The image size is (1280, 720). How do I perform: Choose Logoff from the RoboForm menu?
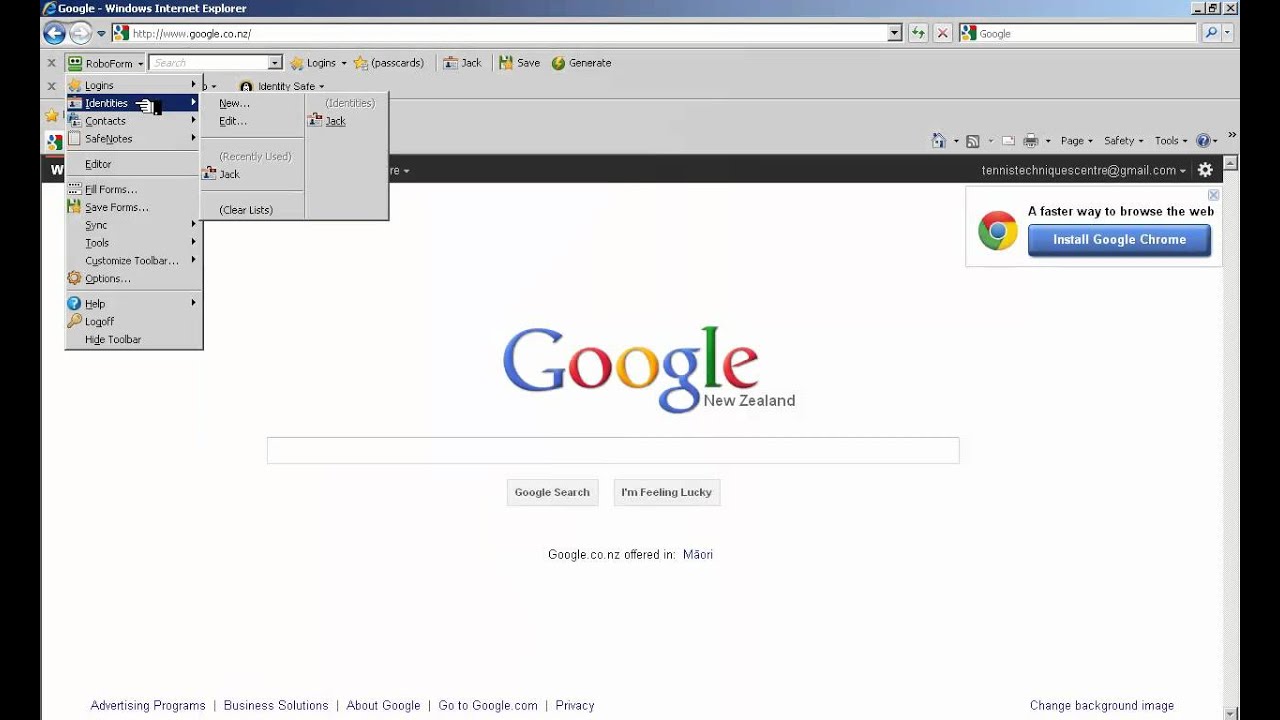coord(134,322)
